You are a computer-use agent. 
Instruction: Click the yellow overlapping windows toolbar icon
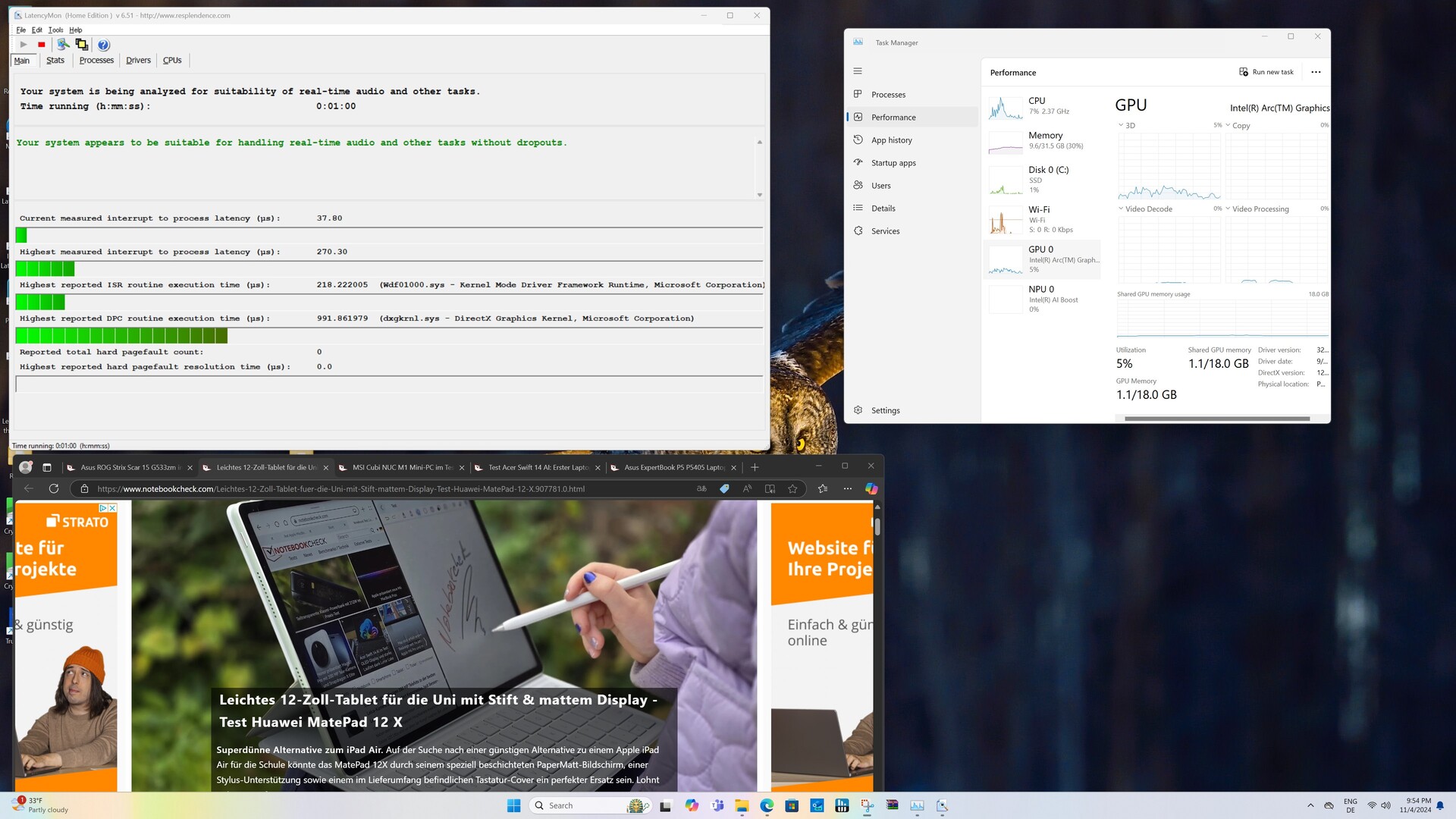click(82, 45)
